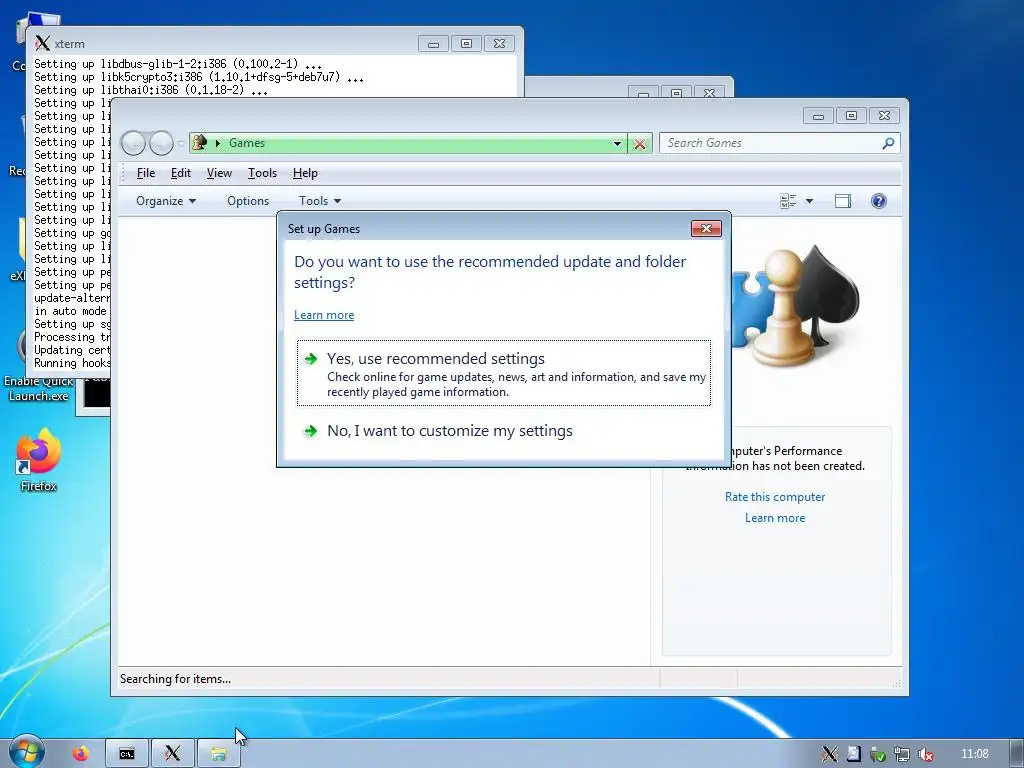Image resolution: width=1024 pixels, height=768 pixels.
Task: Launch Firefox from the taskbar
Action: pos(80,754)
